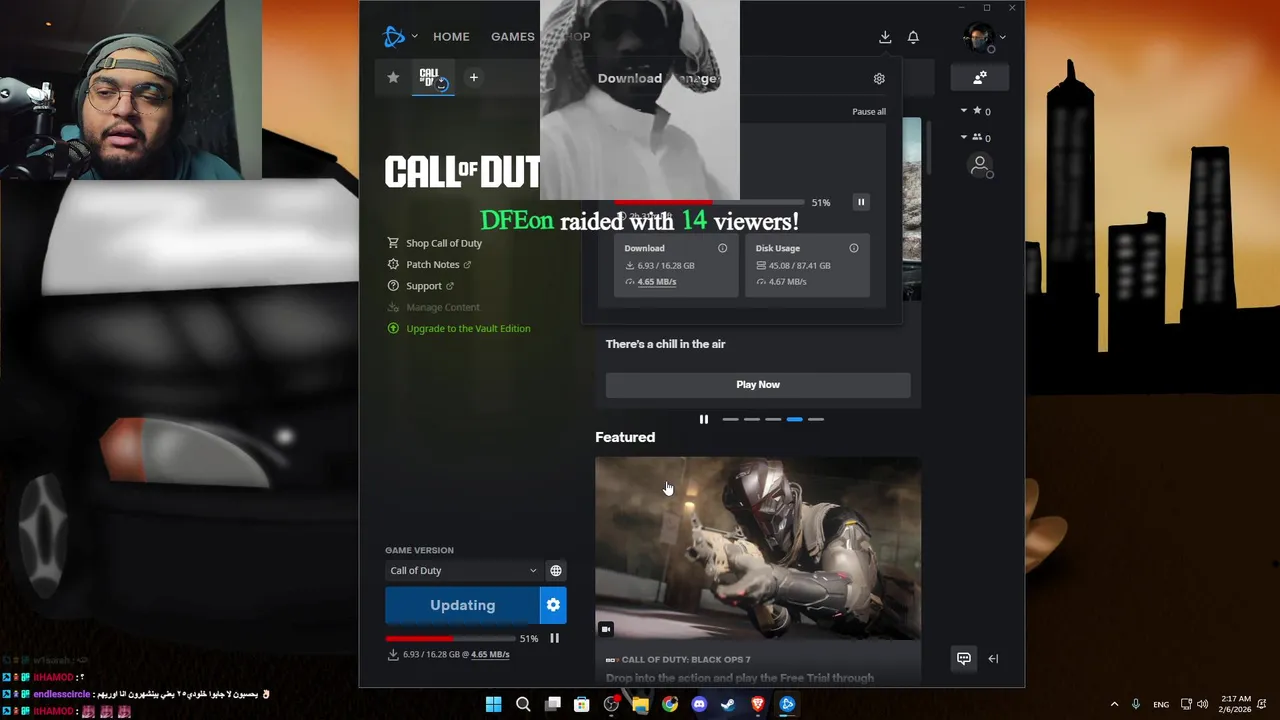
Task: Open the volume tray icon
Action: click(1202, 704)
